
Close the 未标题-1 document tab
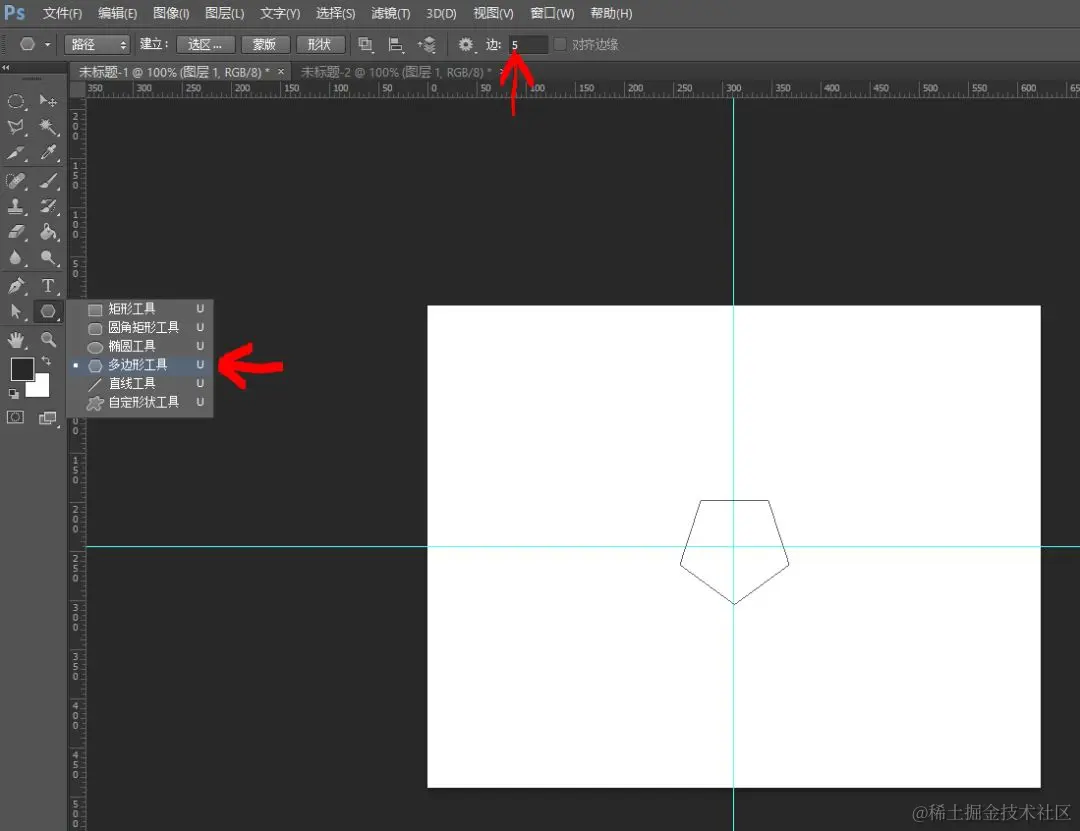[281, 72]
